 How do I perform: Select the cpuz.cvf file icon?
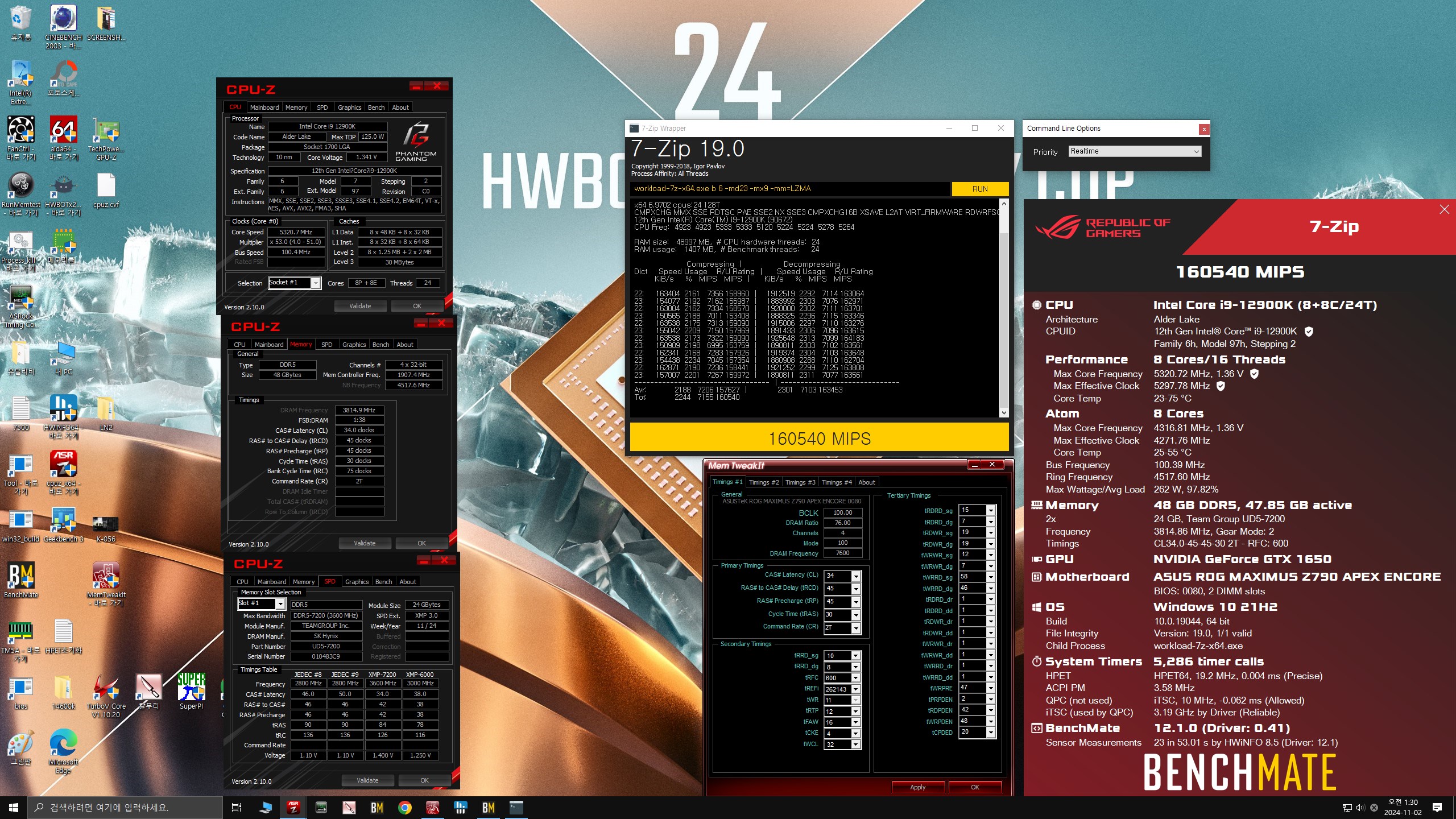pos(106,191)
